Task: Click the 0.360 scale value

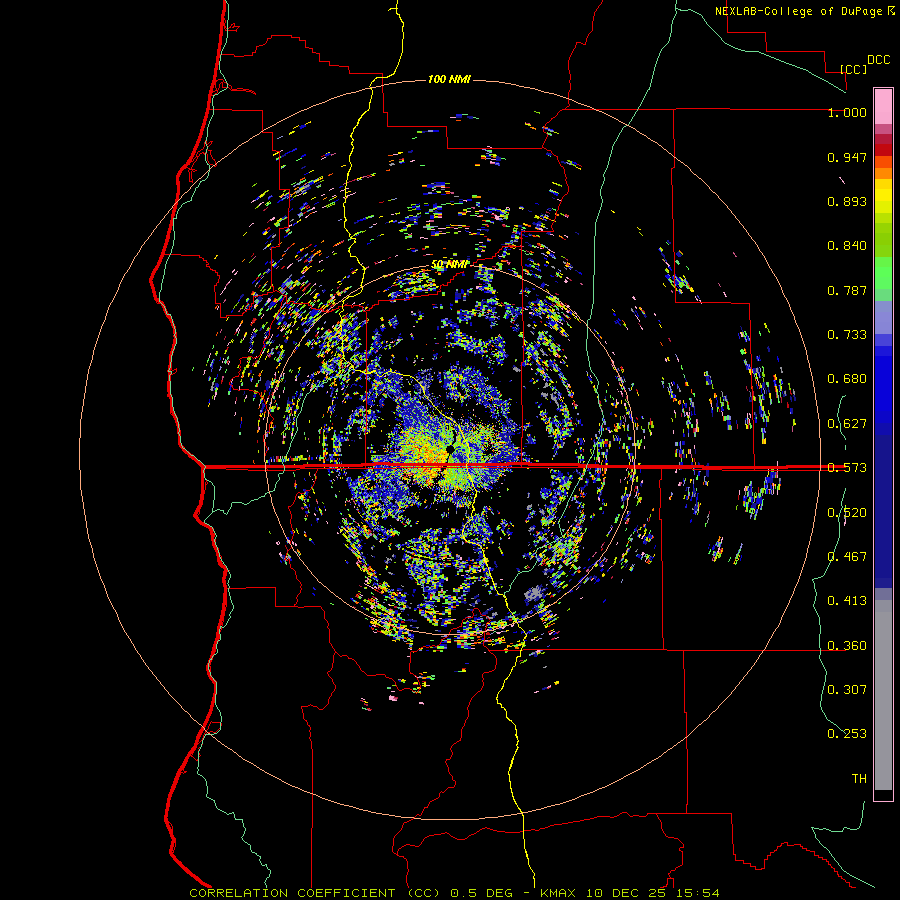Action: (x=847, y=646)
